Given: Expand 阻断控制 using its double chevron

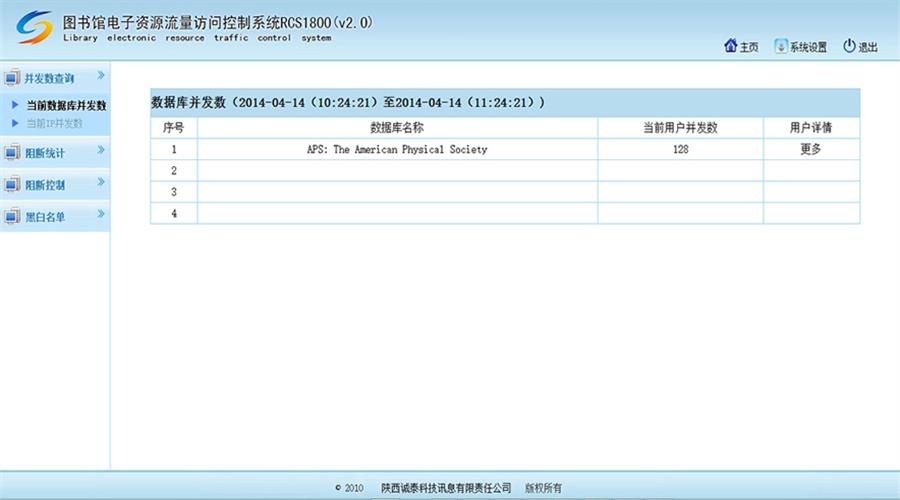Looking at the screenshot, I should pos(101,183).
